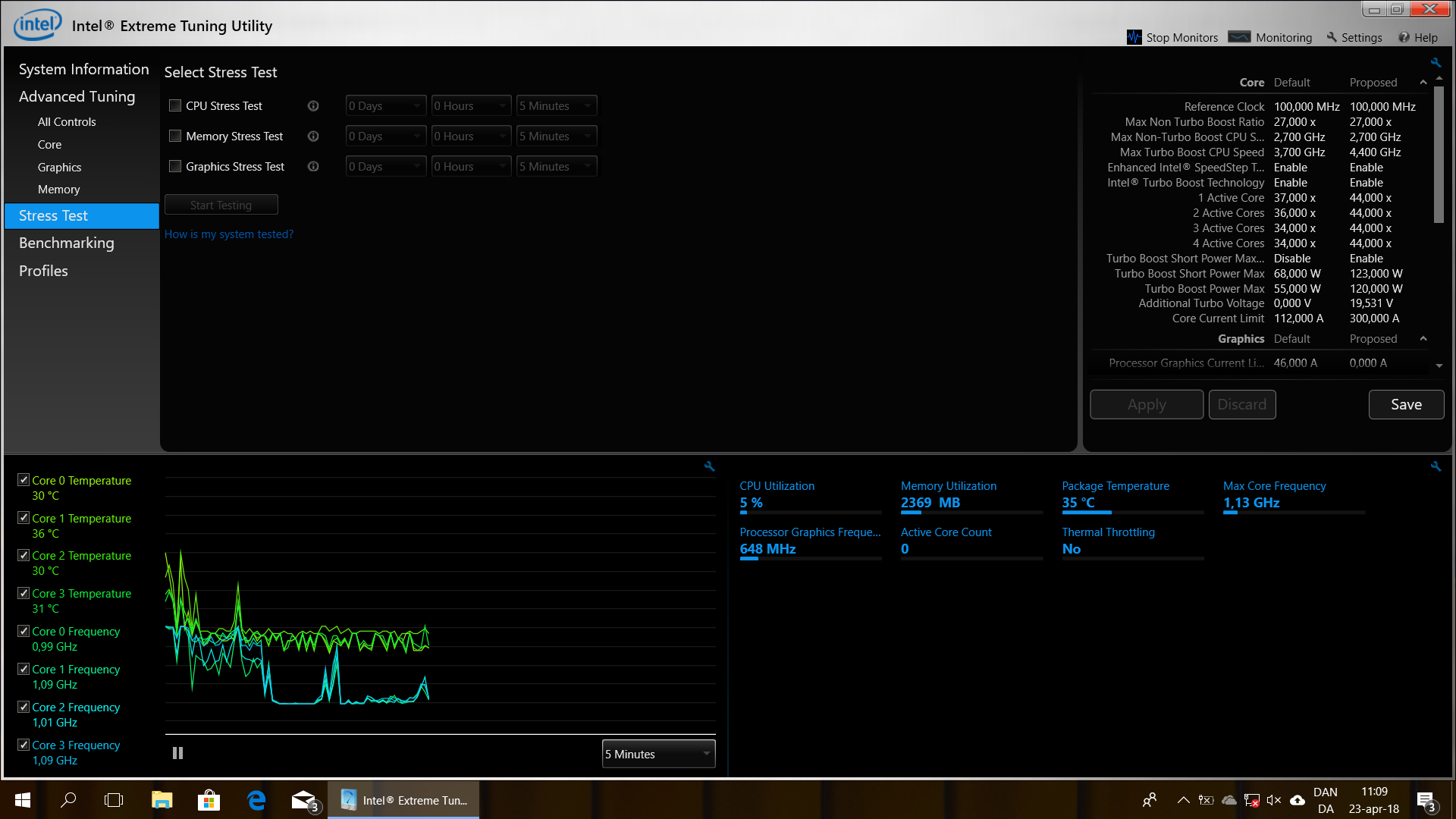Viewport: 1456px width, 819px height.
Task: Show hidden system tray icons
Action: click(x=1183, y=800)
